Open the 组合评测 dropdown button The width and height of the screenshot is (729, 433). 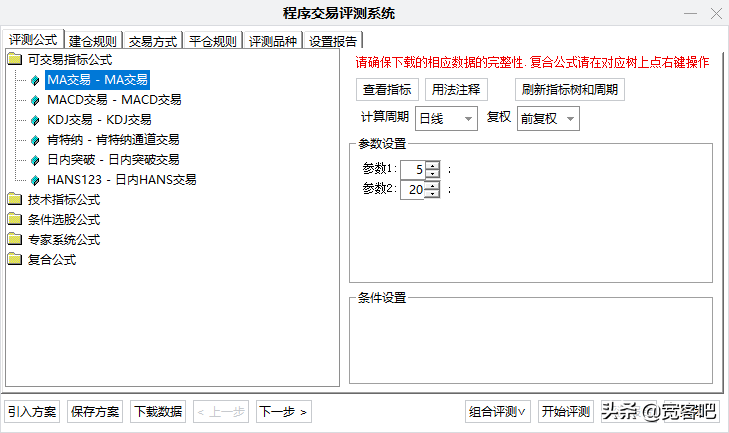[497, 411]
